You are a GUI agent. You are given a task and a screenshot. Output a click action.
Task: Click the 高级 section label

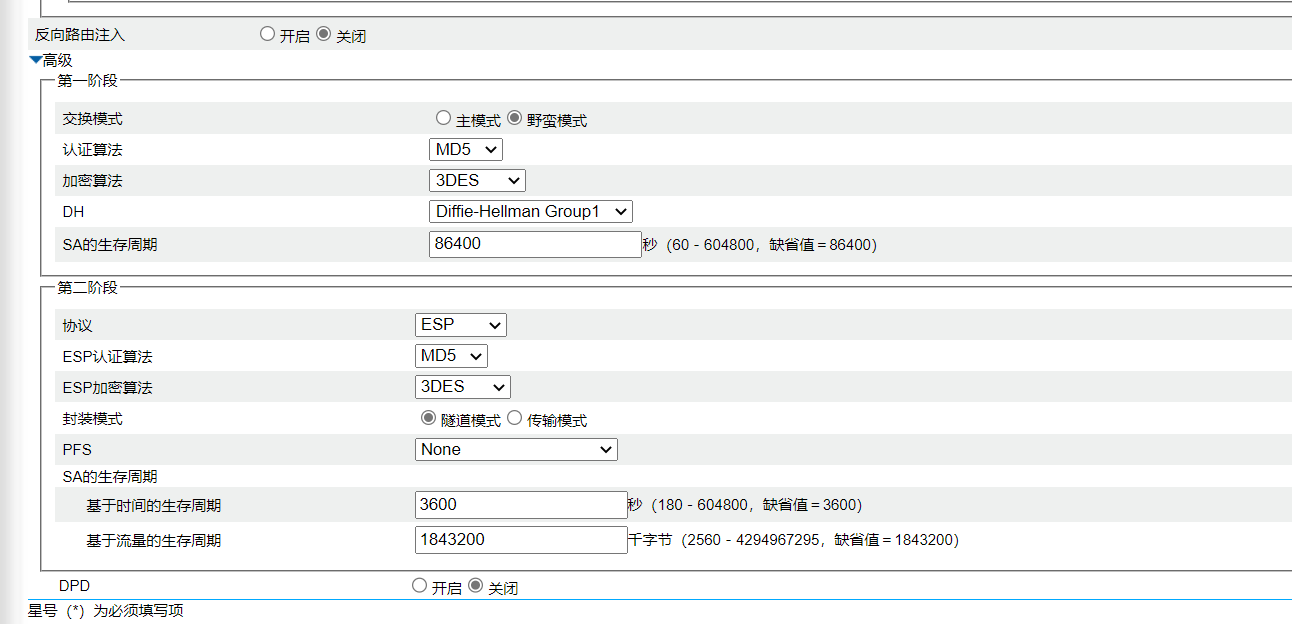coord(58,61)
